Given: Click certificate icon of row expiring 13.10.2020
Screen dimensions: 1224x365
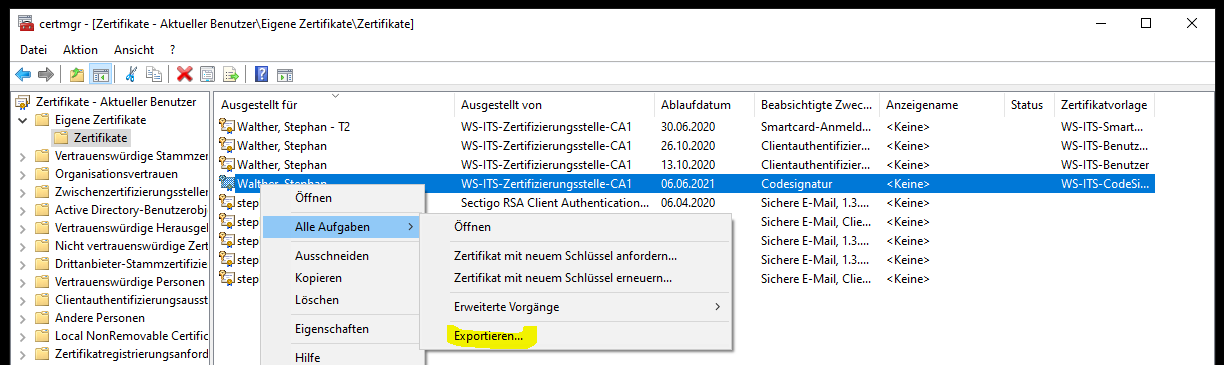Looking at the screenshot, I should 228,165.
